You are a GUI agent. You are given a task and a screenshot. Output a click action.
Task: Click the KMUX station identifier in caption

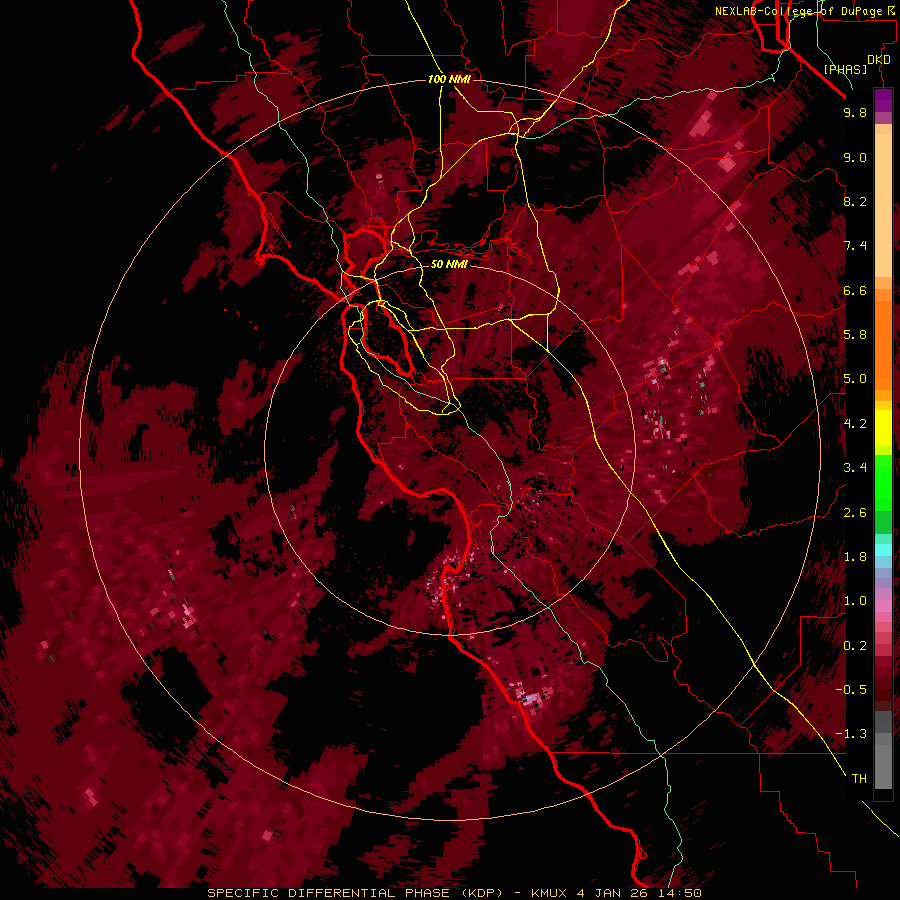(x=548, y=893)
